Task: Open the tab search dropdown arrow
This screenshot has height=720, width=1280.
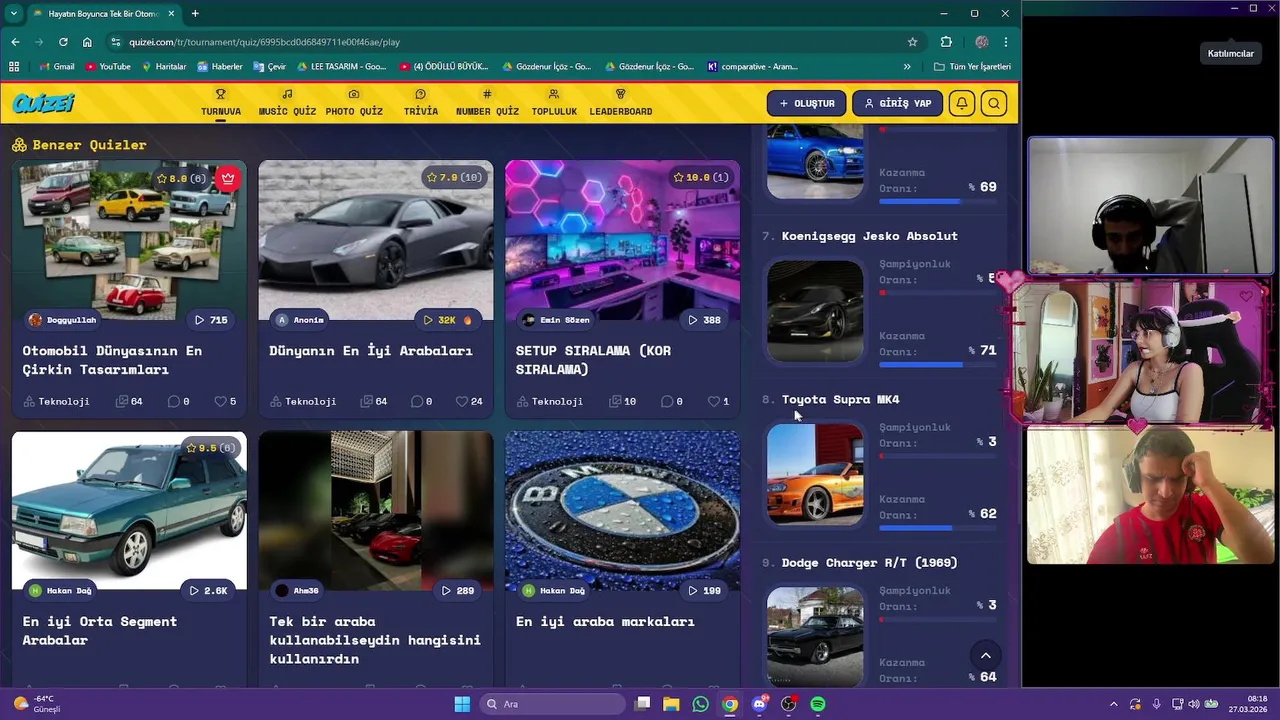Action: pyautogui.click(x=13, y=14)
